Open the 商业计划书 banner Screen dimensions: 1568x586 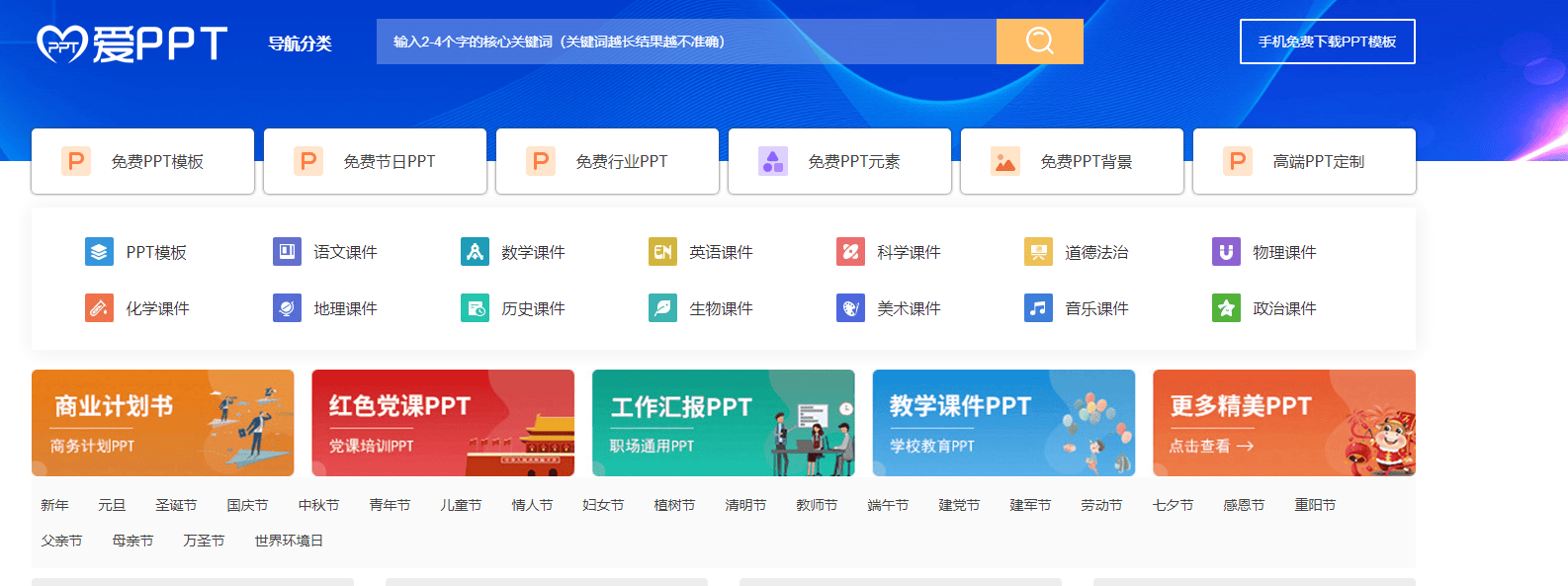163,423
